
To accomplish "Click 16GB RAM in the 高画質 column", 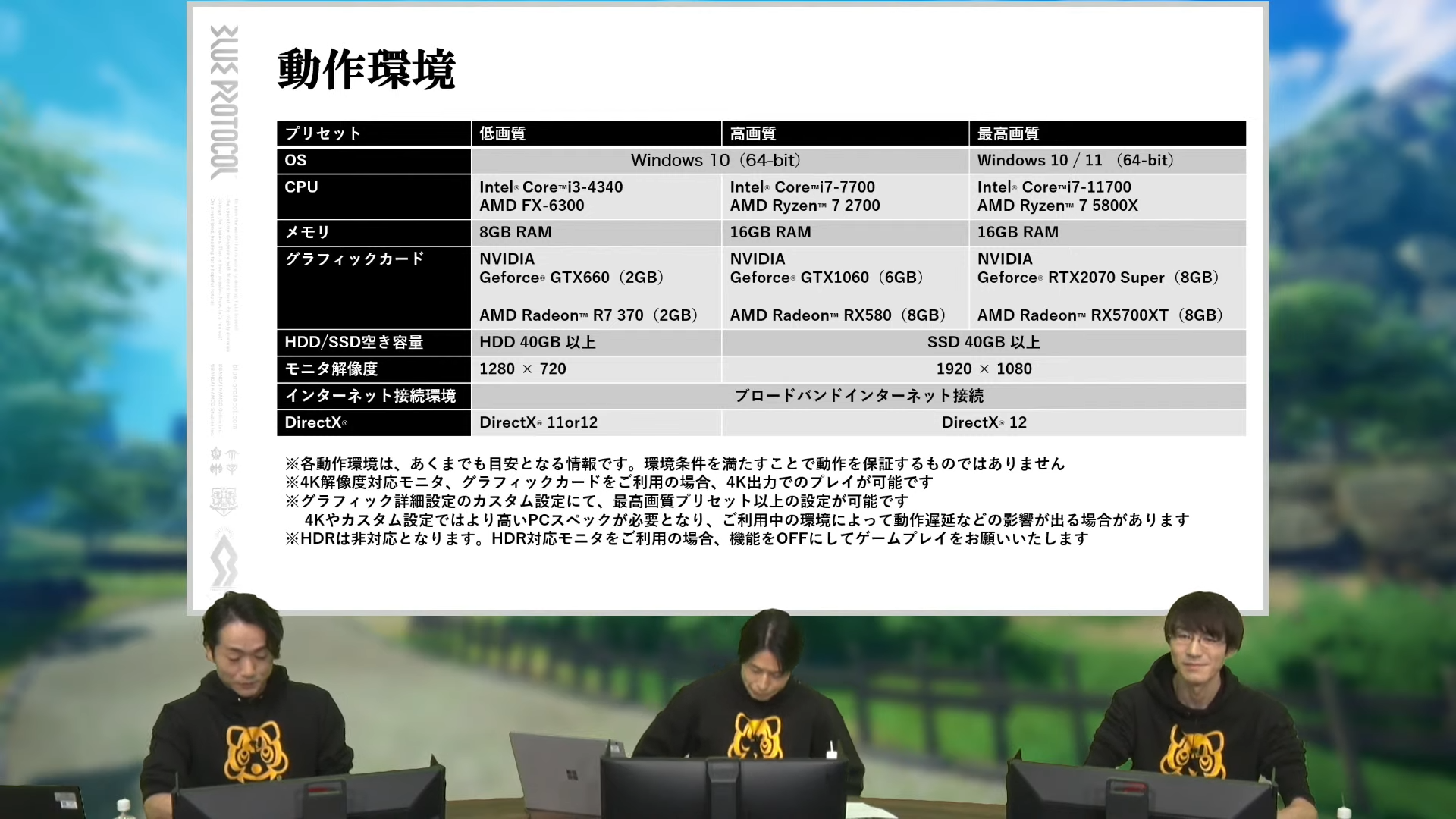I will click(x=846, y=232).
